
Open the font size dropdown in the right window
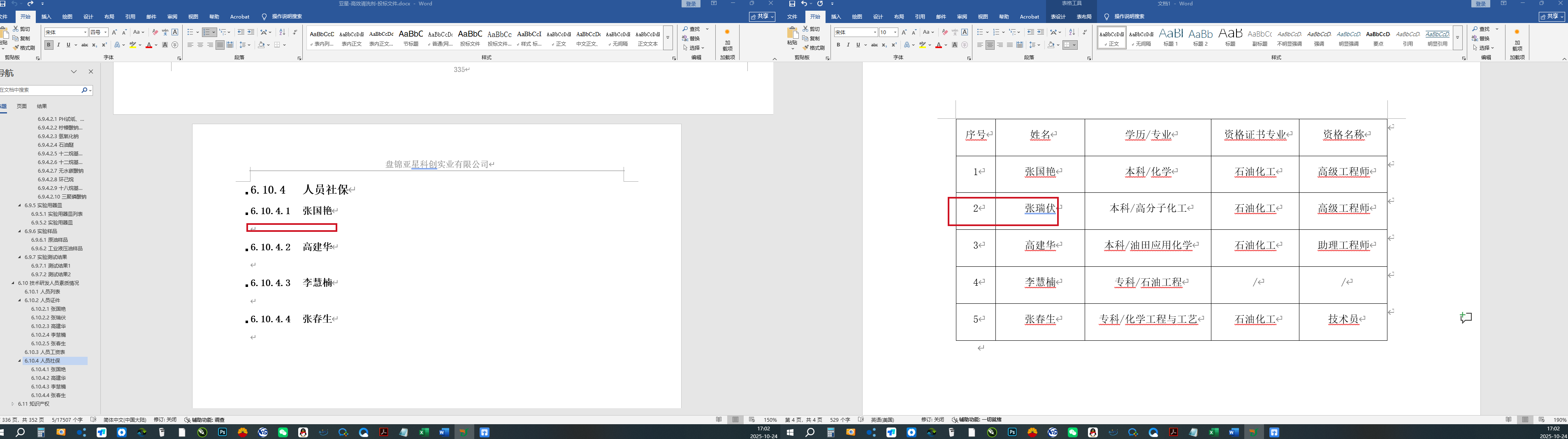pos(895,32)
